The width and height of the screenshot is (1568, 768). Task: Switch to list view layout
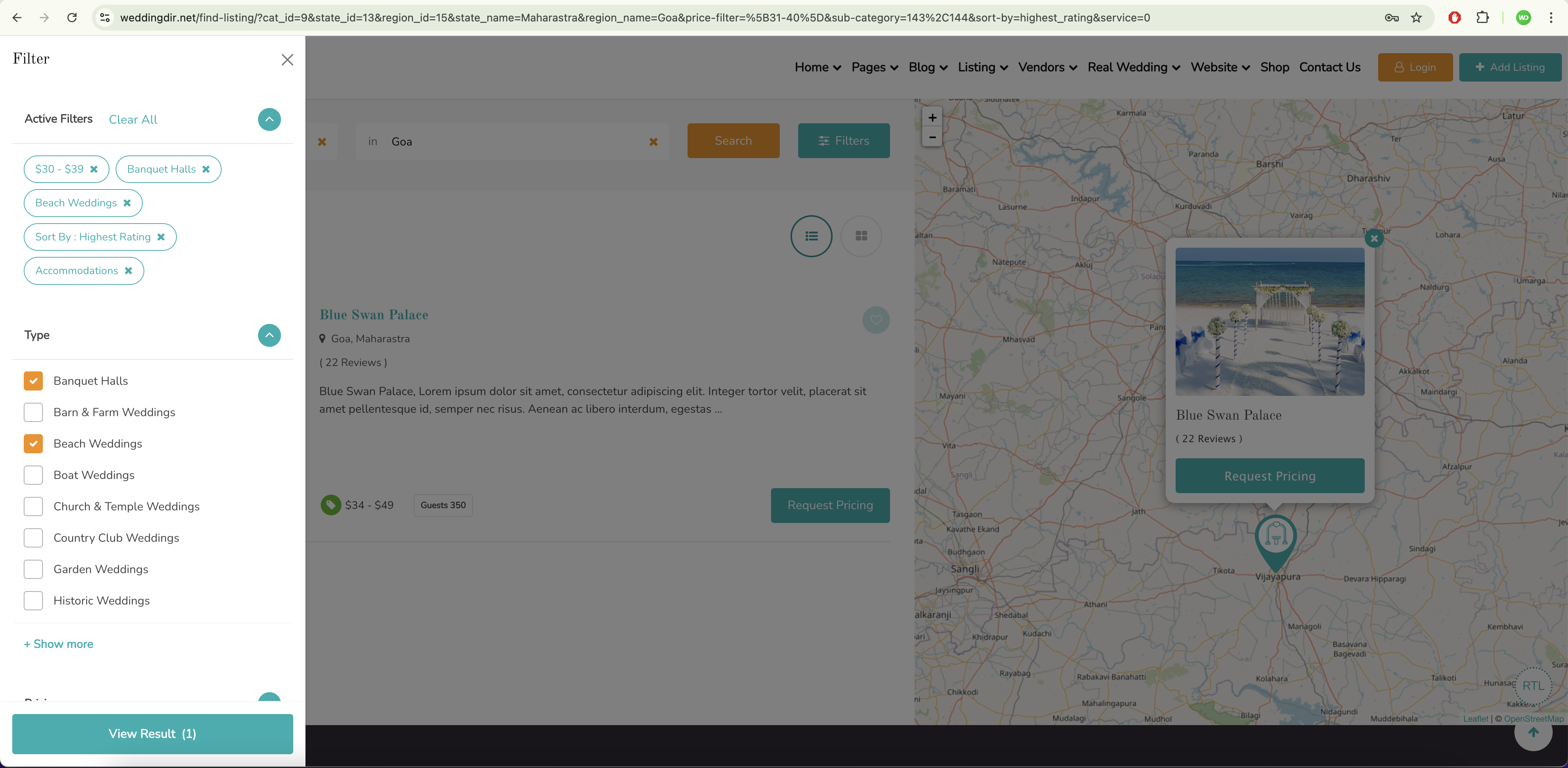[811, 236]
